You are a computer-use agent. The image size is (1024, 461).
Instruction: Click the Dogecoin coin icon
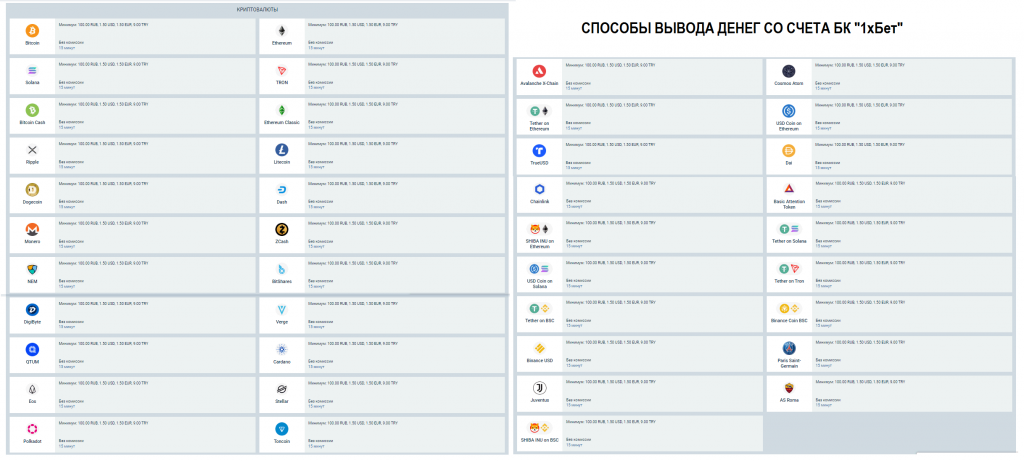[32, 189]
